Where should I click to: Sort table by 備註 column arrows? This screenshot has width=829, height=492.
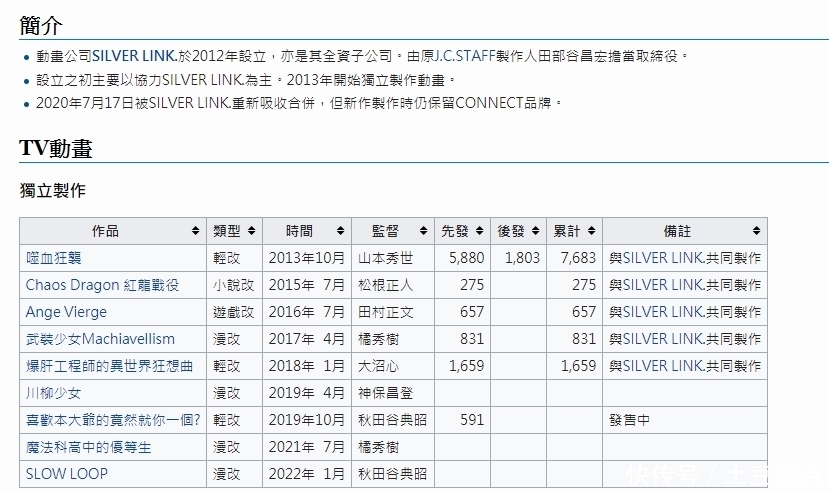tap(757, 231)
